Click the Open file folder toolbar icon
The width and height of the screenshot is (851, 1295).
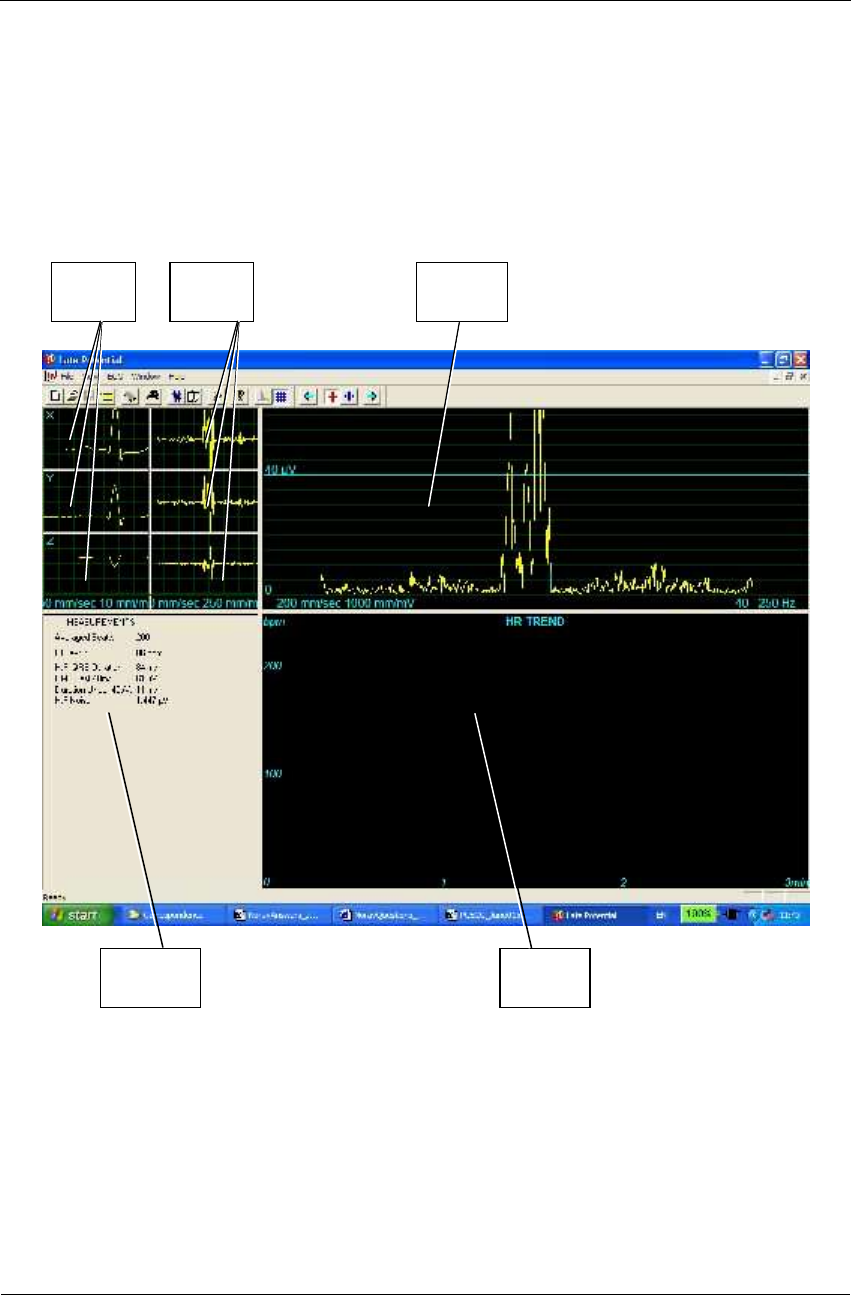tap(73, 396)
